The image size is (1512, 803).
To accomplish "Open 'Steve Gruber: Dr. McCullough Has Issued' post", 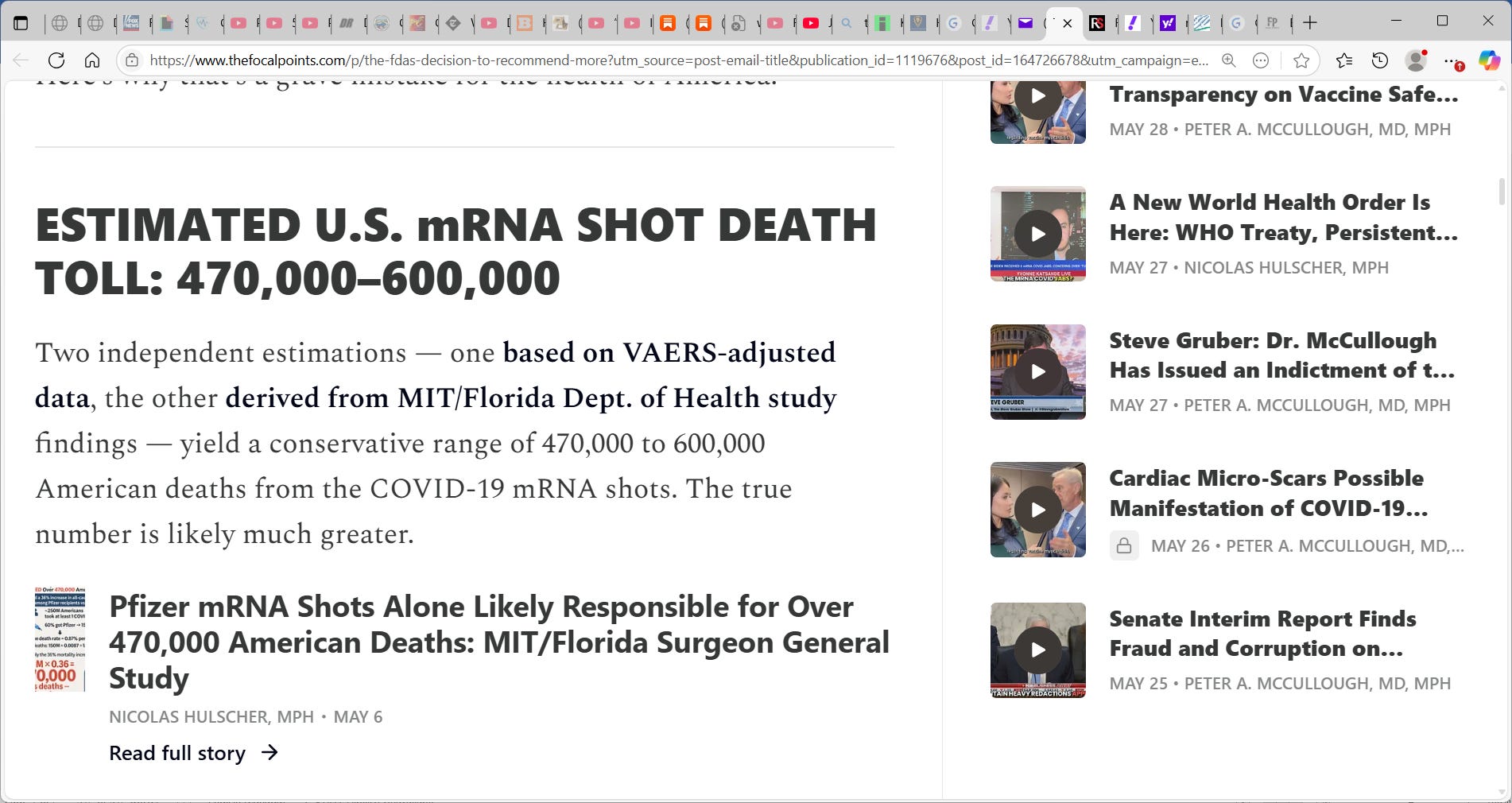I will click(x=1282, y=355).
